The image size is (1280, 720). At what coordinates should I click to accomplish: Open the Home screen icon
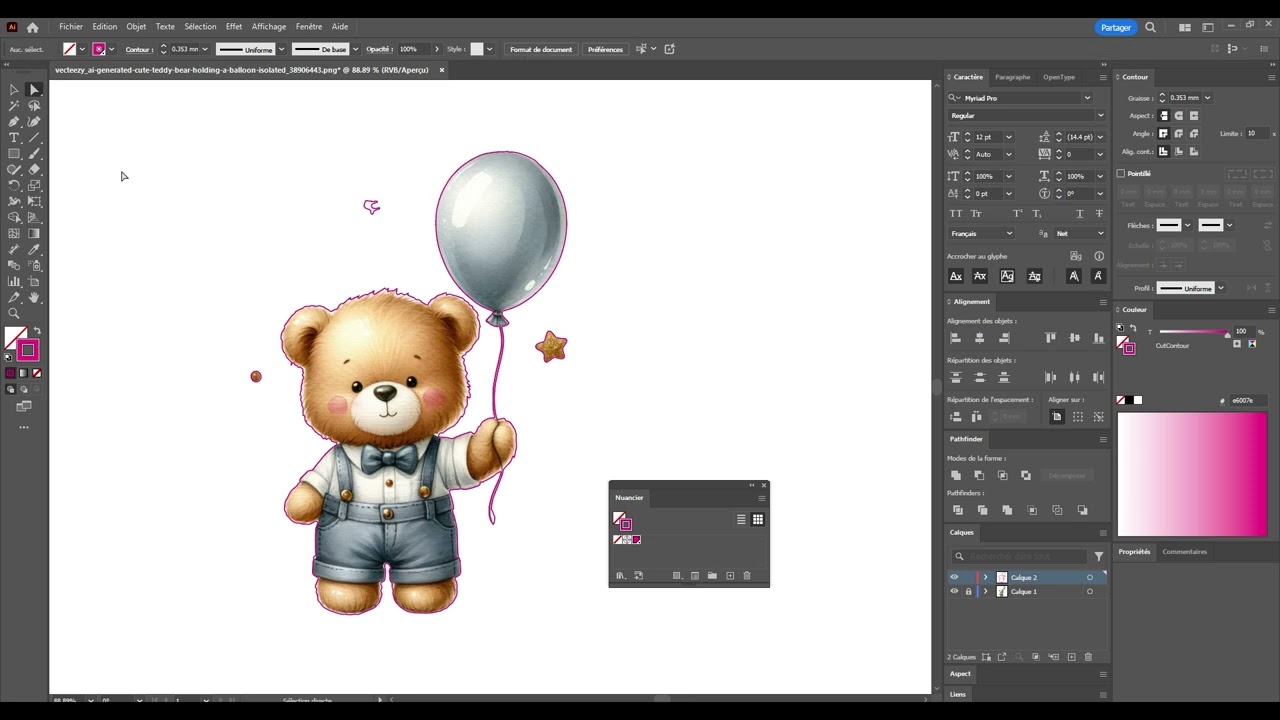point(32,28)
